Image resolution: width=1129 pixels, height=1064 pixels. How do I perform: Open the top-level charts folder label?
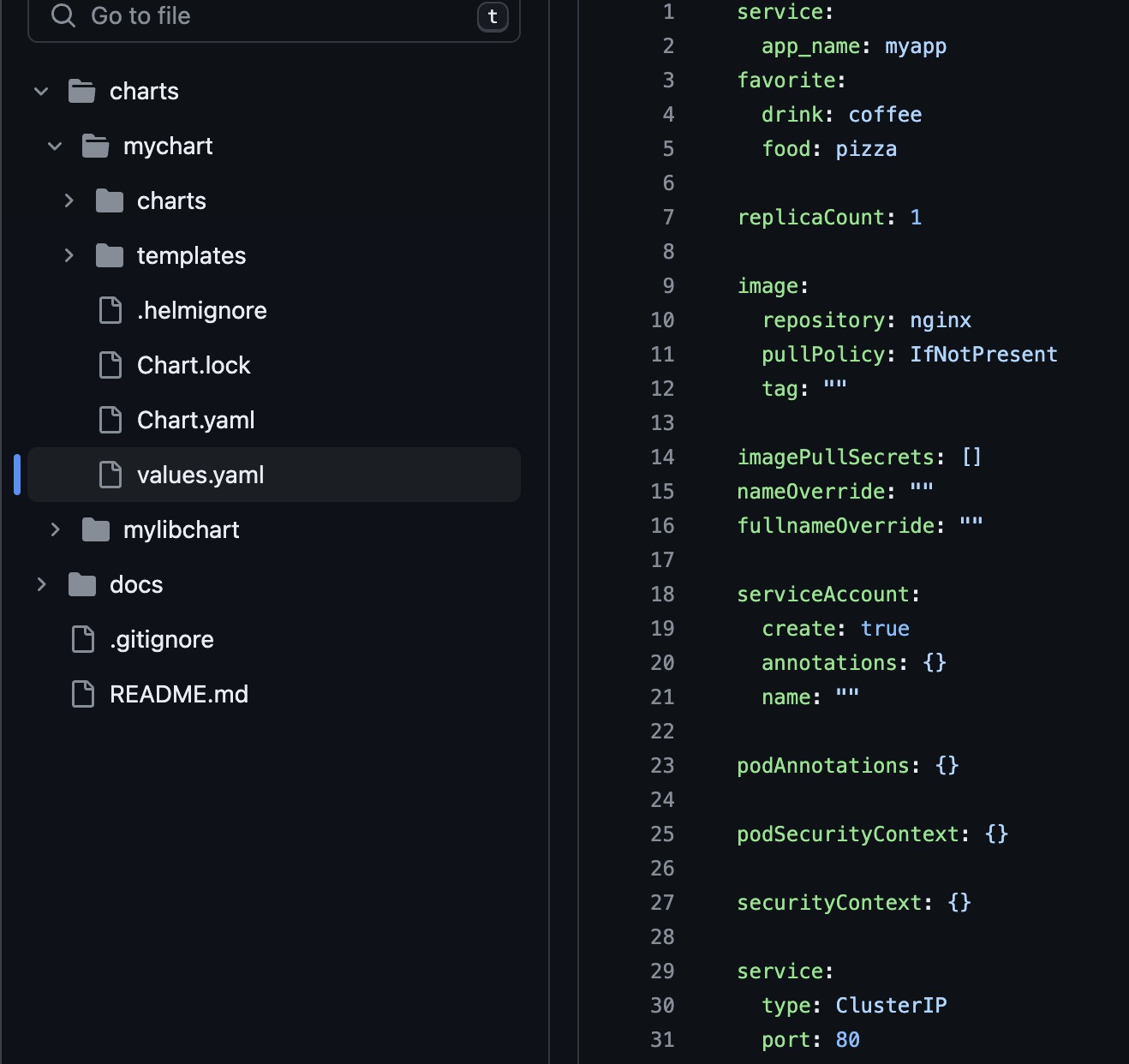(144, 91)
